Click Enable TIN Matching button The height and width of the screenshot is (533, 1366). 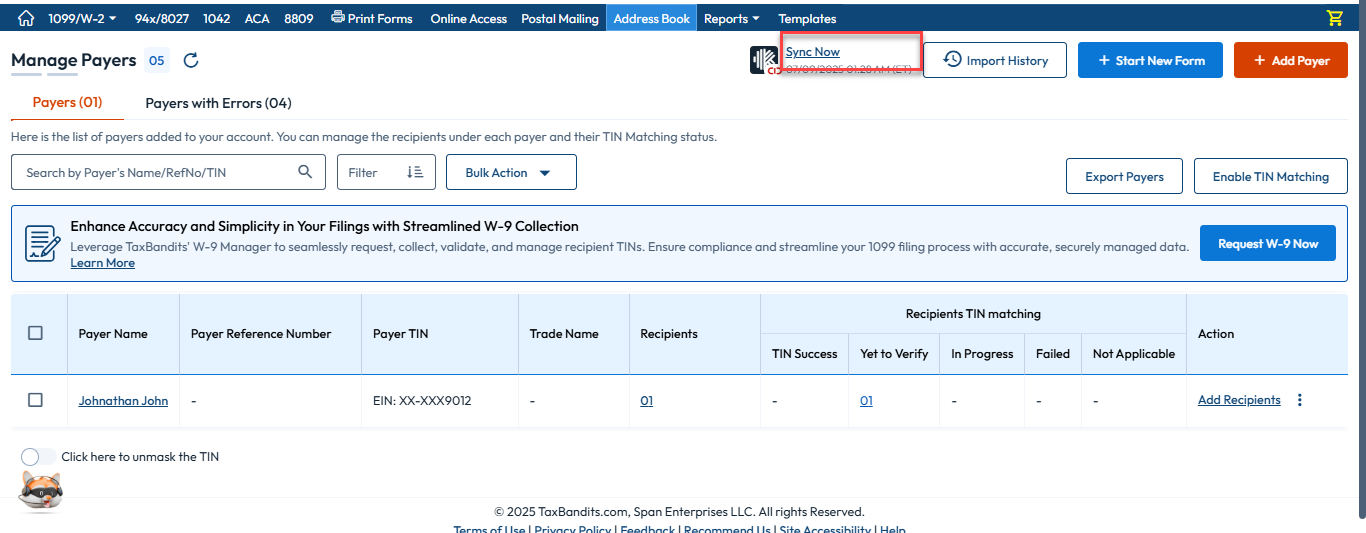pyautogui.click(x=1270, y=176)
